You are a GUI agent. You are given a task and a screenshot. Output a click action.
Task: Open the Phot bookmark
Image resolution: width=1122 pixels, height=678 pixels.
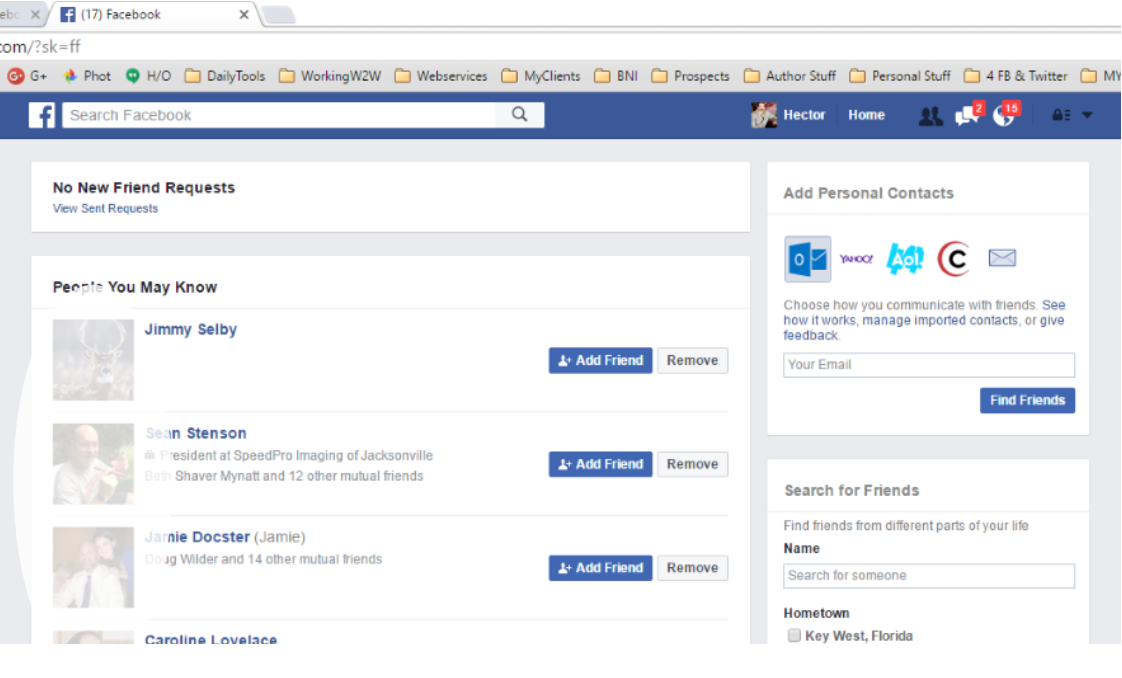(x=87, y=76)
